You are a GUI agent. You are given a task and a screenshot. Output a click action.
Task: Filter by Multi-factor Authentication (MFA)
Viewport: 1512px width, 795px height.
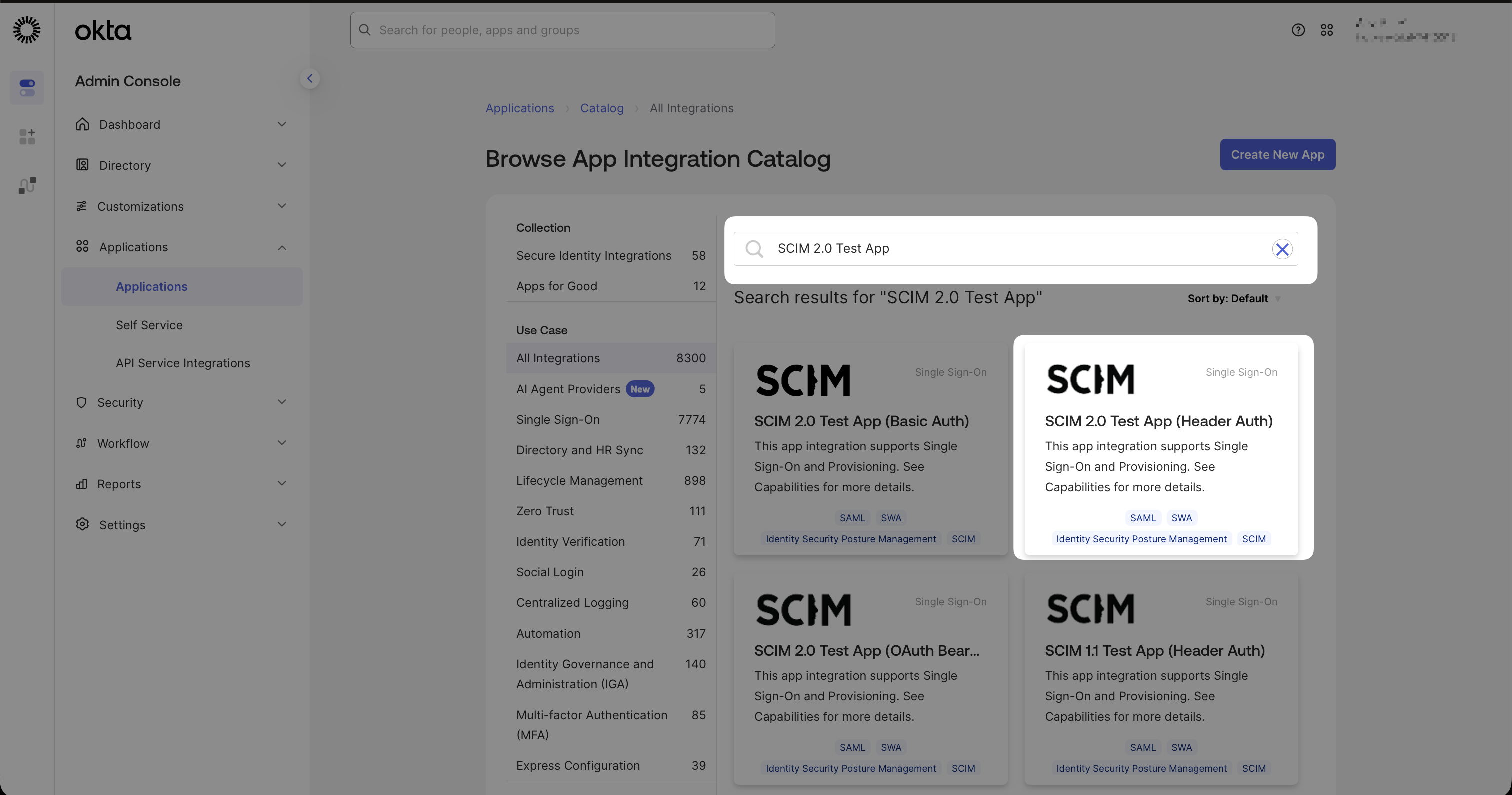pos(611,725)
